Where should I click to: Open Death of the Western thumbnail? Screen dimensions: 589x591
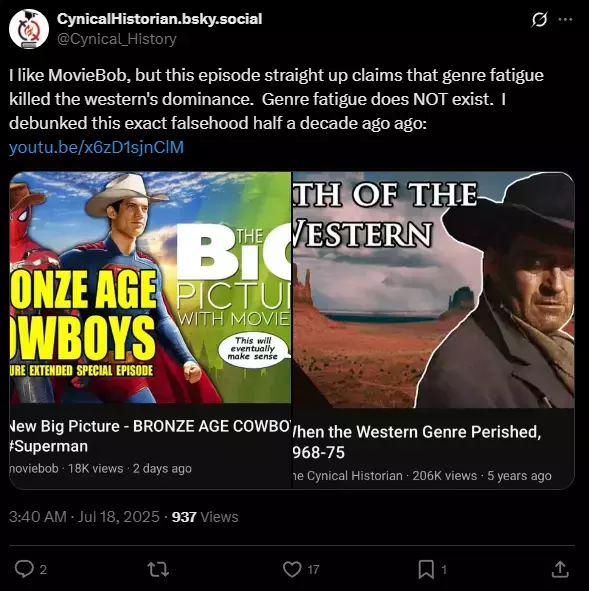[434, 290]
